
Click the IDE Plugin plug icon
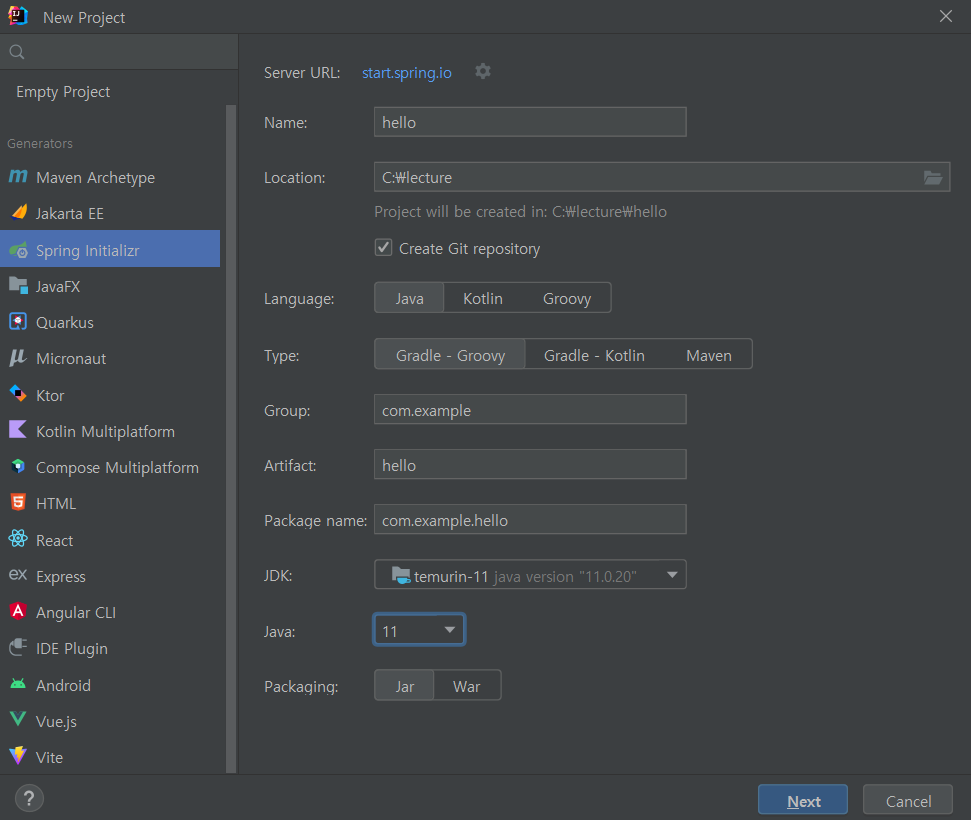(x=18, y=647)
